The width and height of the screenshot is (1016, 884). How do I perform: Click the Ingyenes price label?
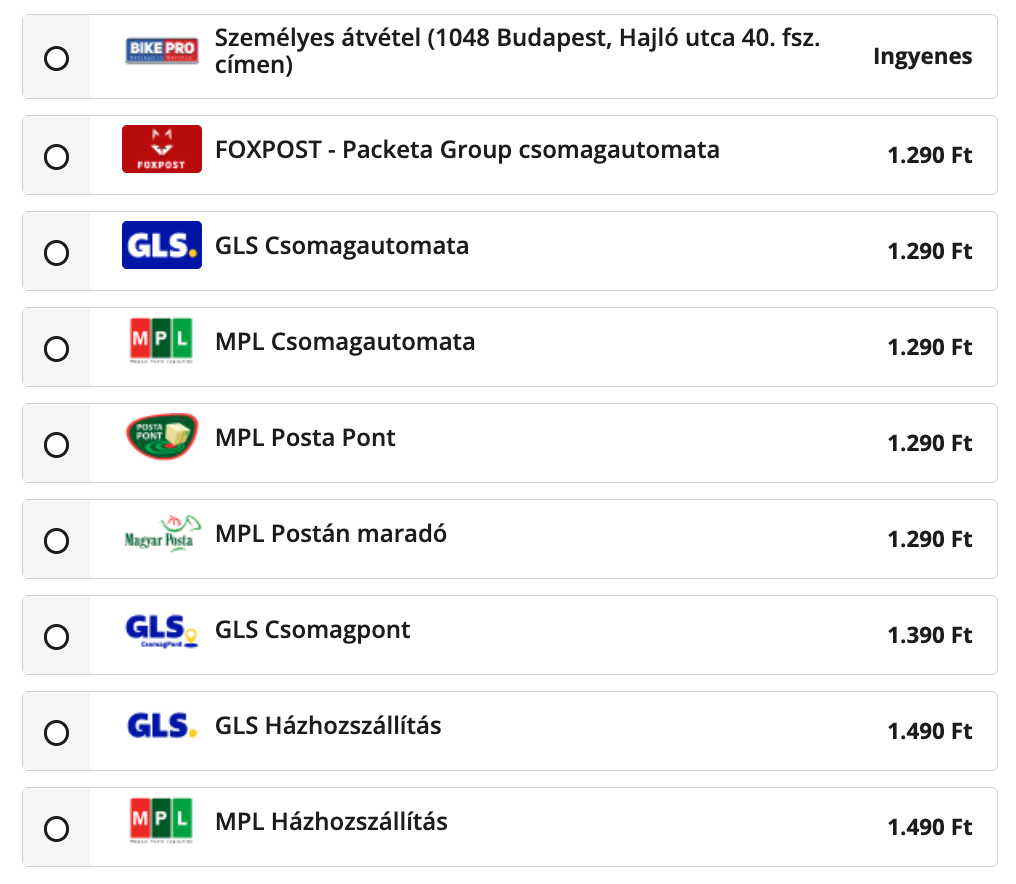tap(922, 56)
